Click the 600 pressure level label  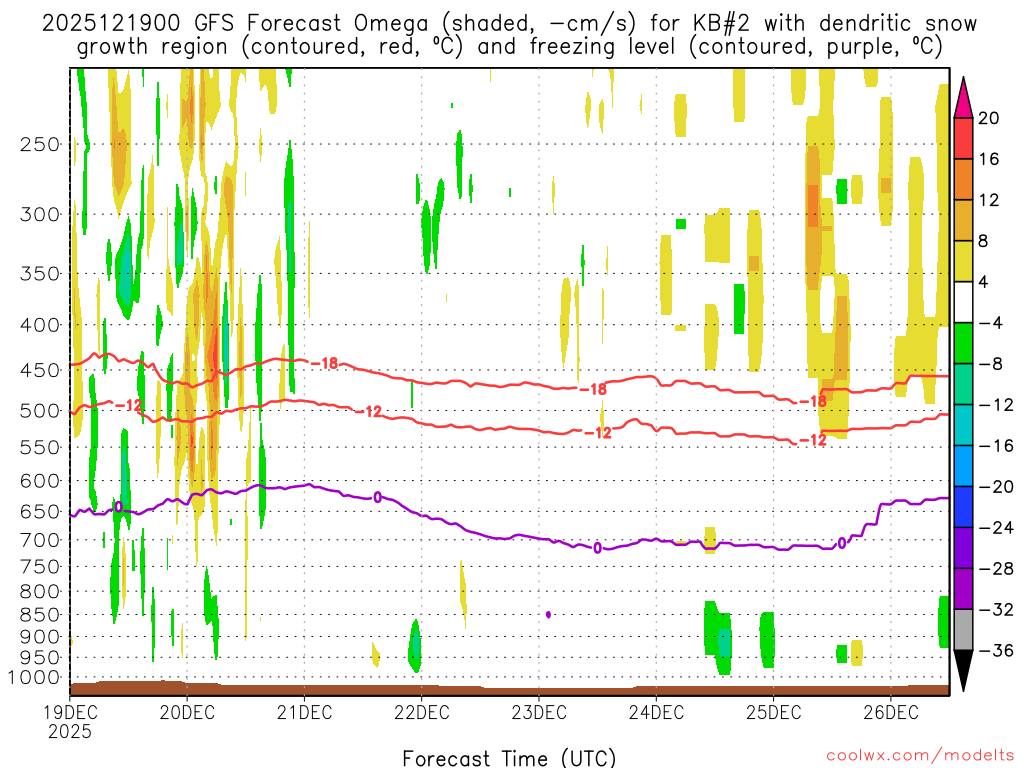40,481
